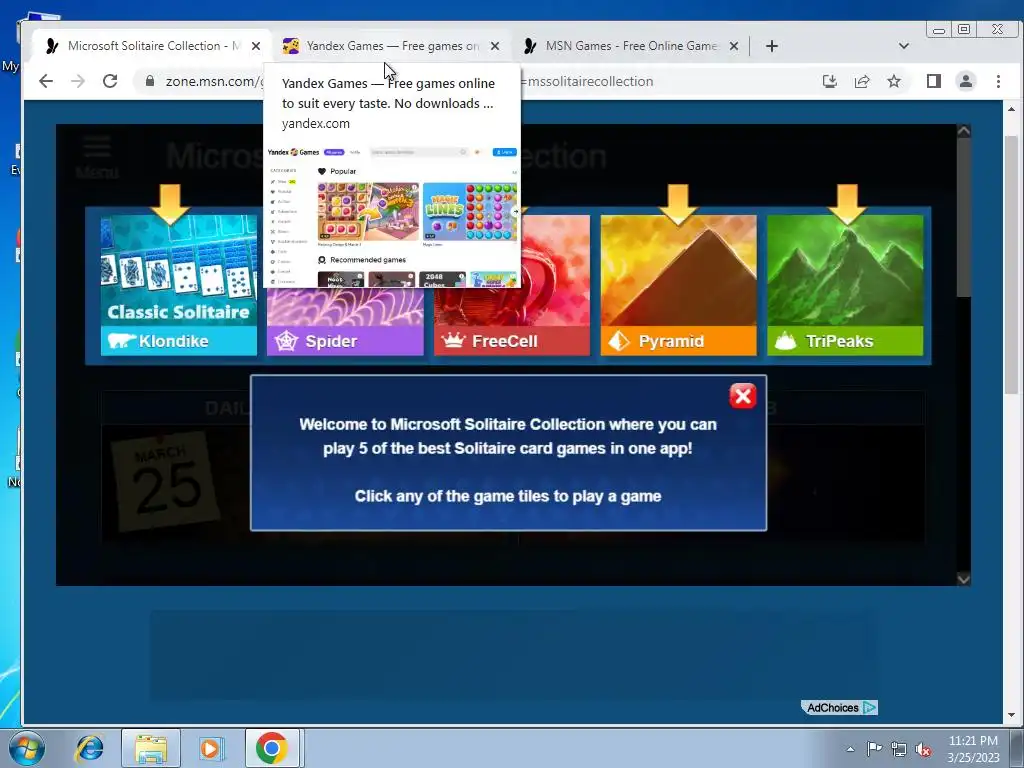The height and width of the screenshot is (768, 1024).
Task: Install the page as app icon
Action: point(830,81)
